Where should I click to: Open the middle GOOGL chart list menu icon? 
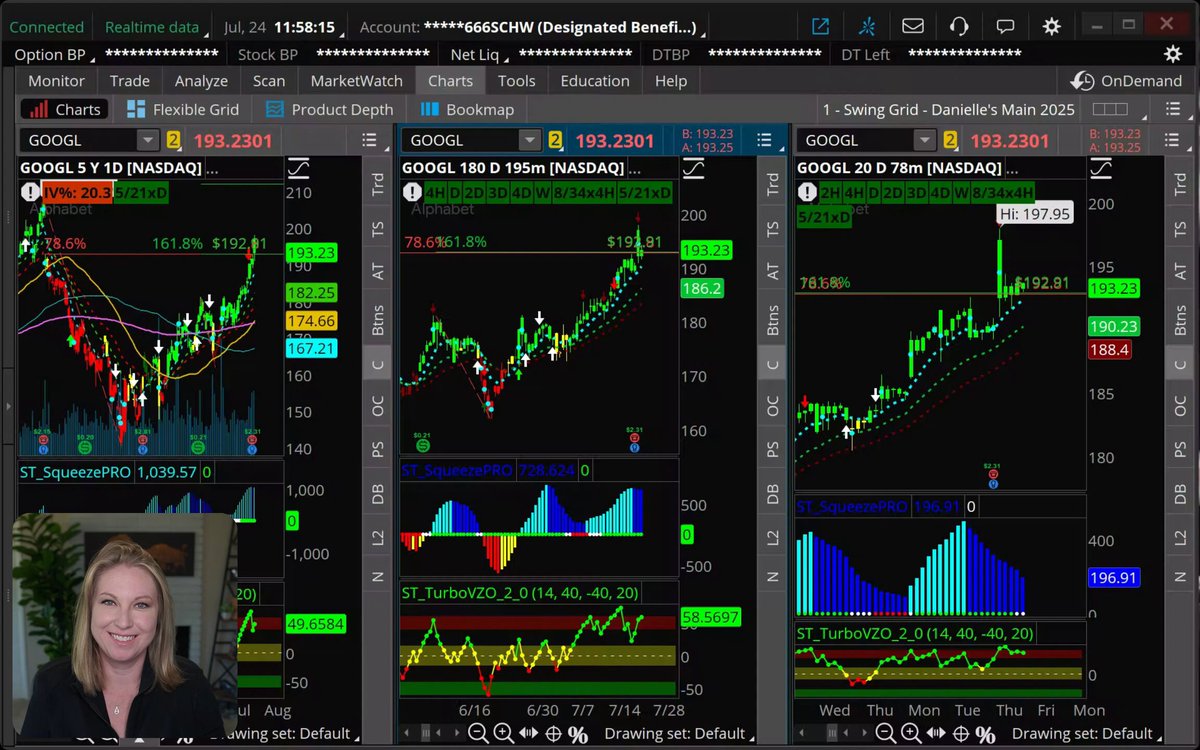[x=764, y=141]
